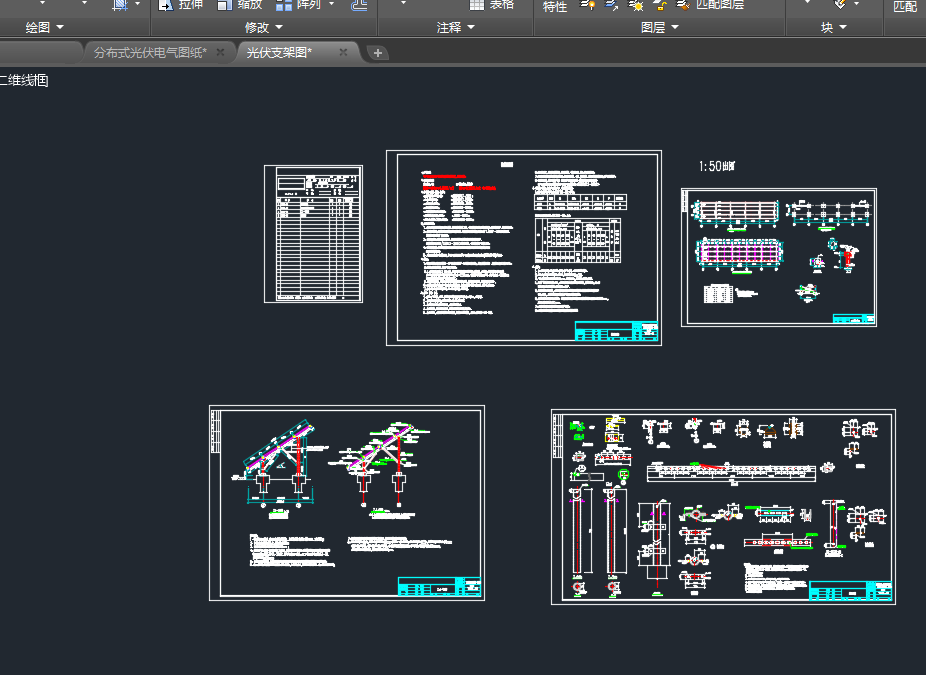Switch to the 分布式光伏电气图纸 drawing tab
The height and width of the screenshot is (675, 926).
click(150, 53)
